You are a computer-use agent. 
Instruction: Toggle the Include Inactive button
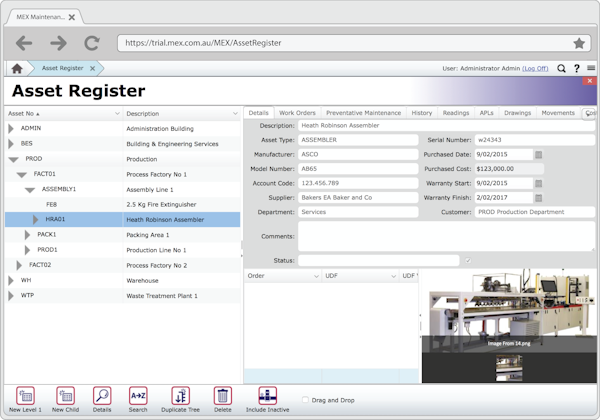[268, 395]
